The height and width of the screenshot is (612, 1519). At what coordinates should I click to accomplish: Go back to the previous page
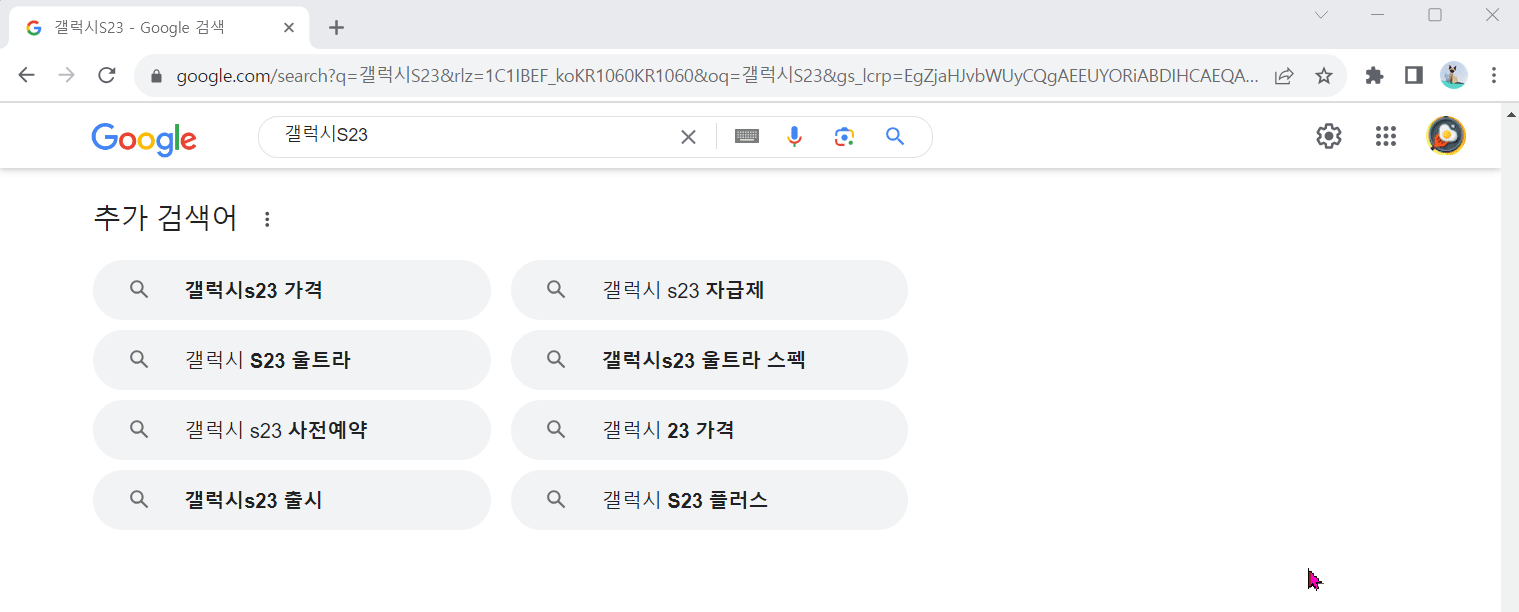(x=27, y=75)
